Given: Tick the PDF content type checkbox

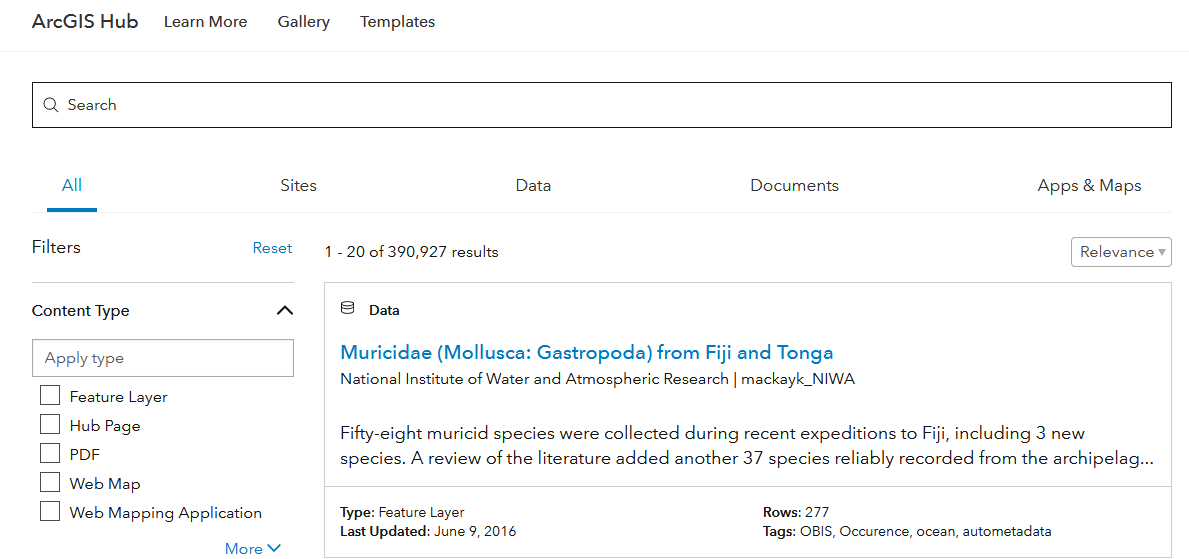Looking at the screenshot, I should (x=50, y=454).
